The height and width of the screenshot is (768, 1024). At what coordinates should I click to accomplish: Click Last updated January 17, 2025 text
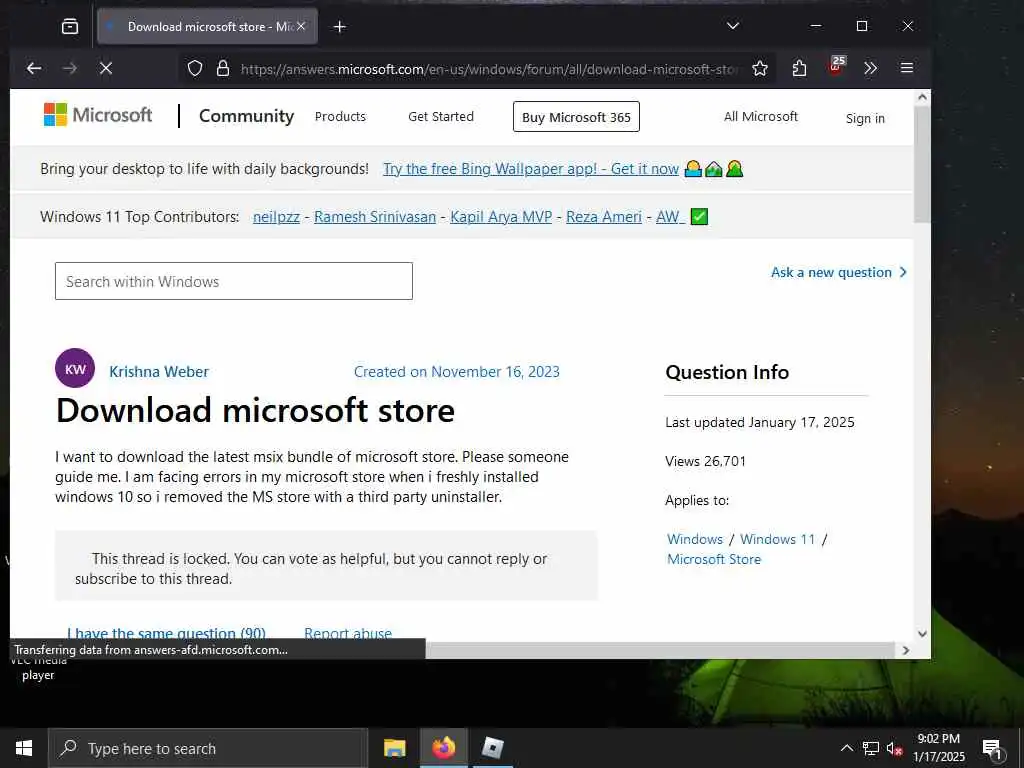[760, 423]
